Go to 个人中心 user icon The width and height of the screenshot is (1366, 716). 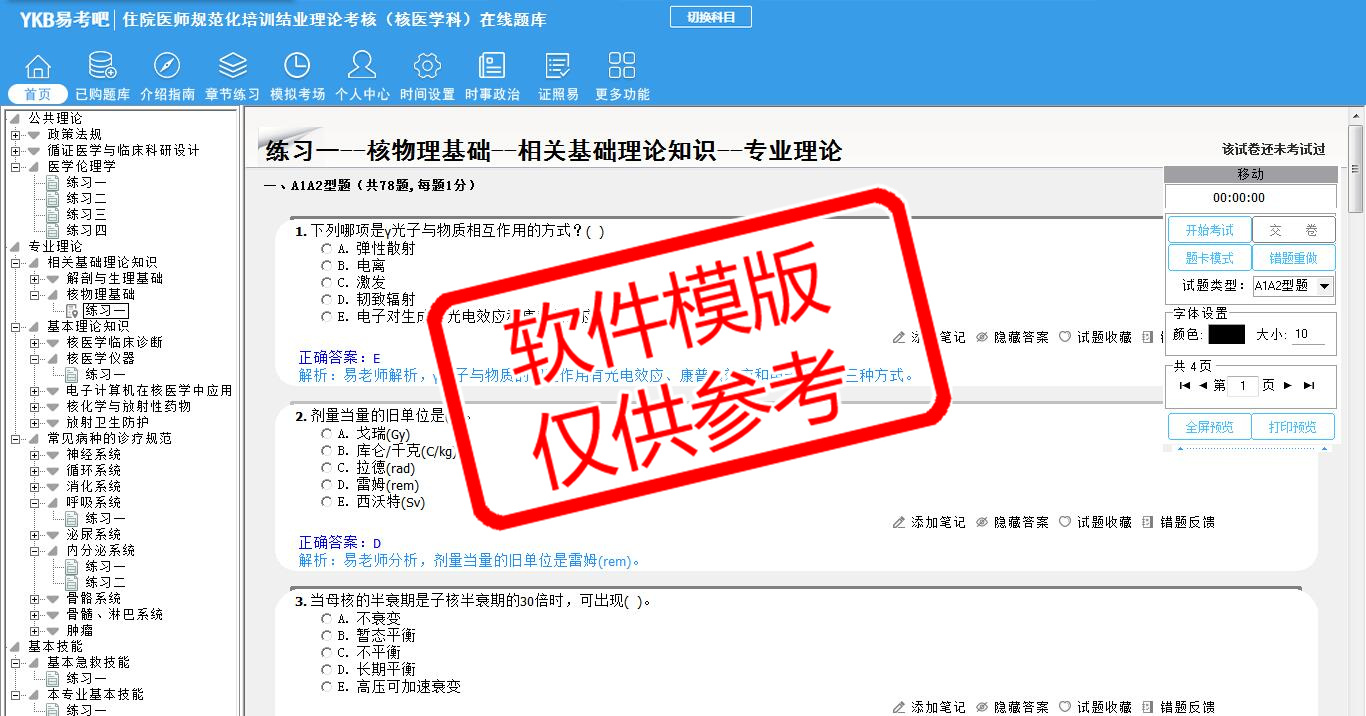[362, 67]
